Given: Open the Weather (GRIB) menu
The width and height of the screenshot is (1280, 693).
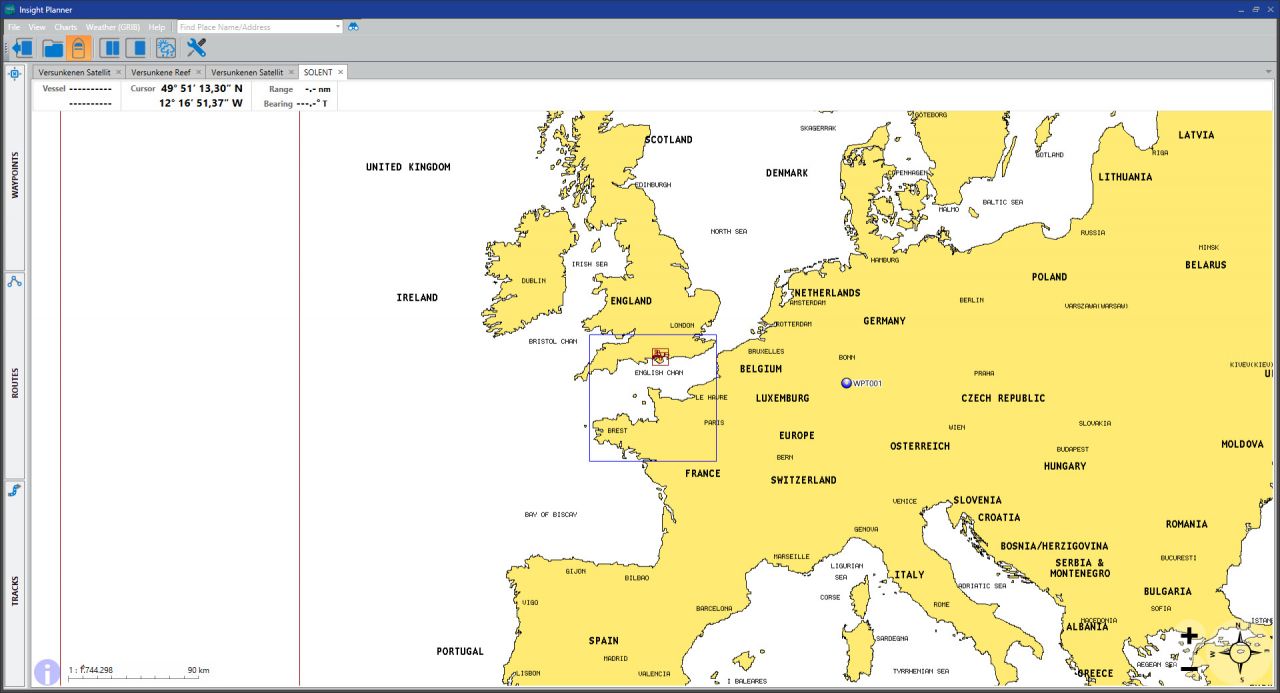Looking at the screenshot, I should [113, 27].
